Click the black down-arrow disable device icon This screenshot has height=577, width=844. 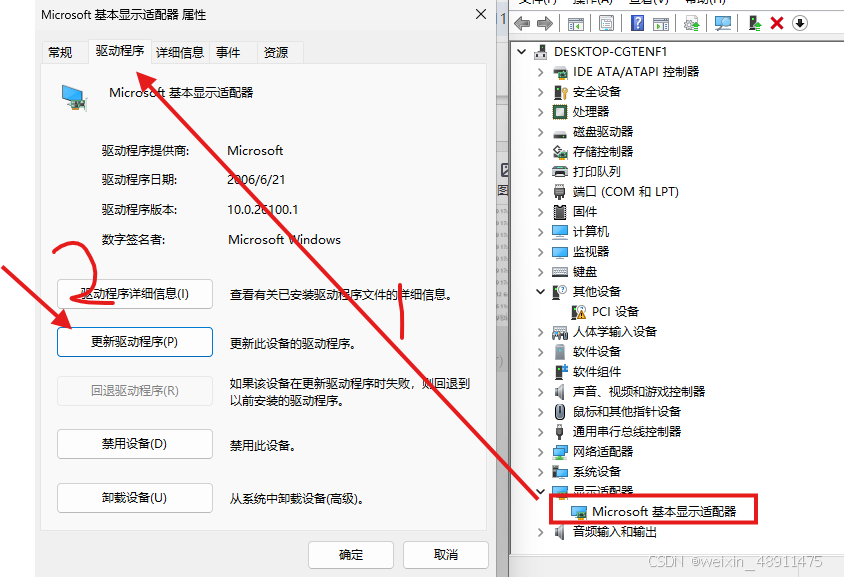pyautogui.click(x=800, y=23)
